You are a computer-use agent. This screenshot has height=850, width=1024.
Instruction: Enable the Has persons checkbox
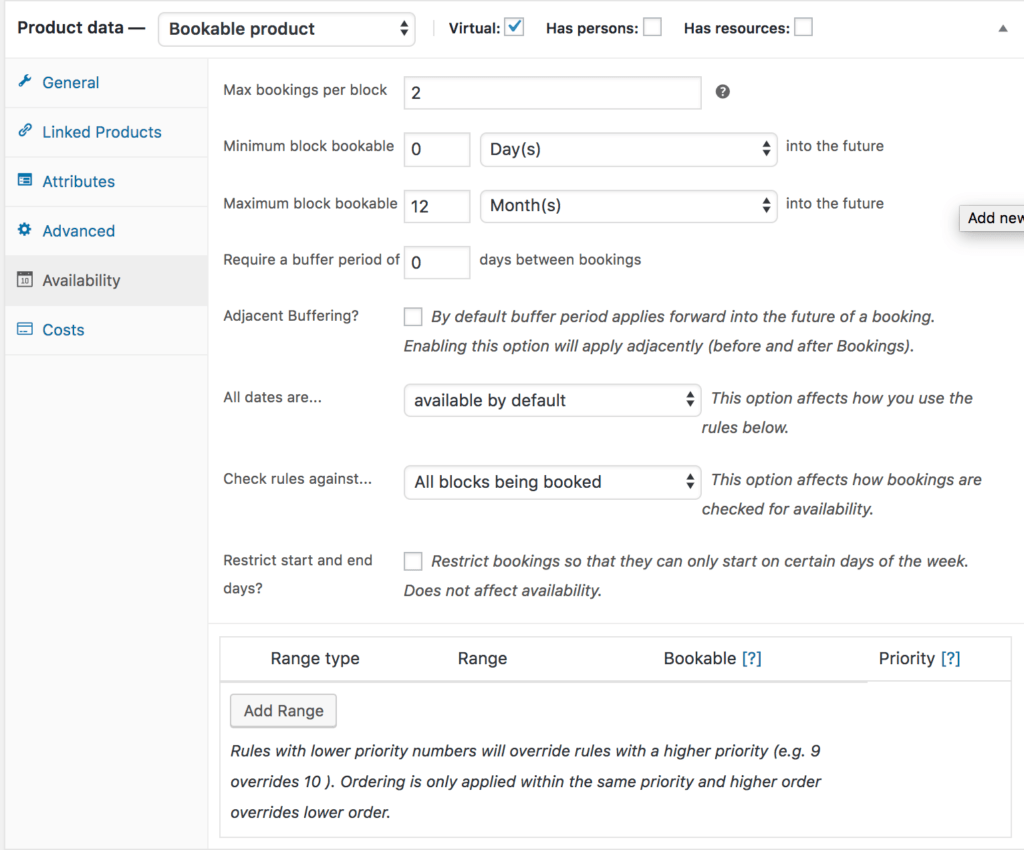(x=652, y=27)
